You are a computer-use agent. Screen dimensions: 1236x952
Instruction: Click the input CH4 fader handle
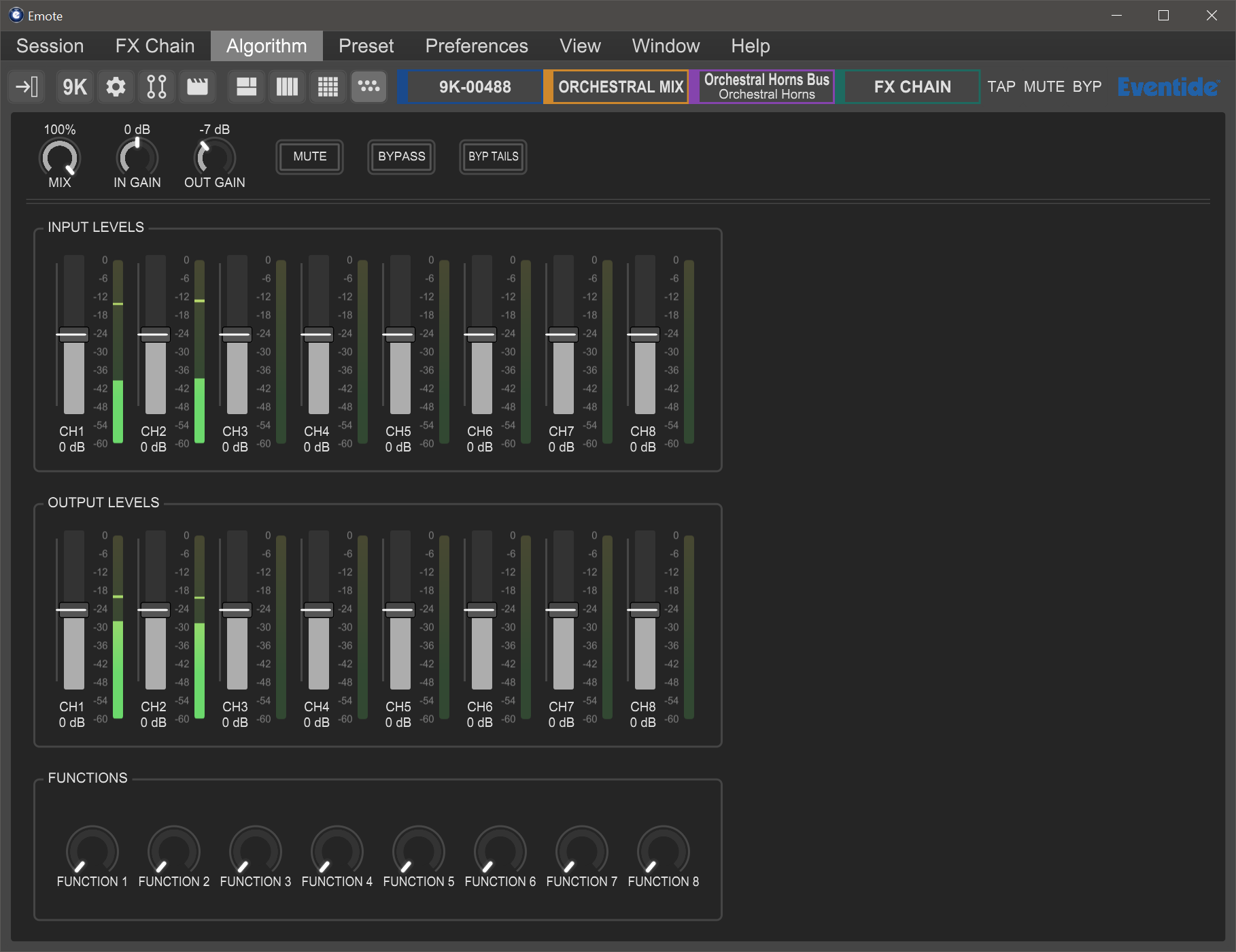click(317, 335)
